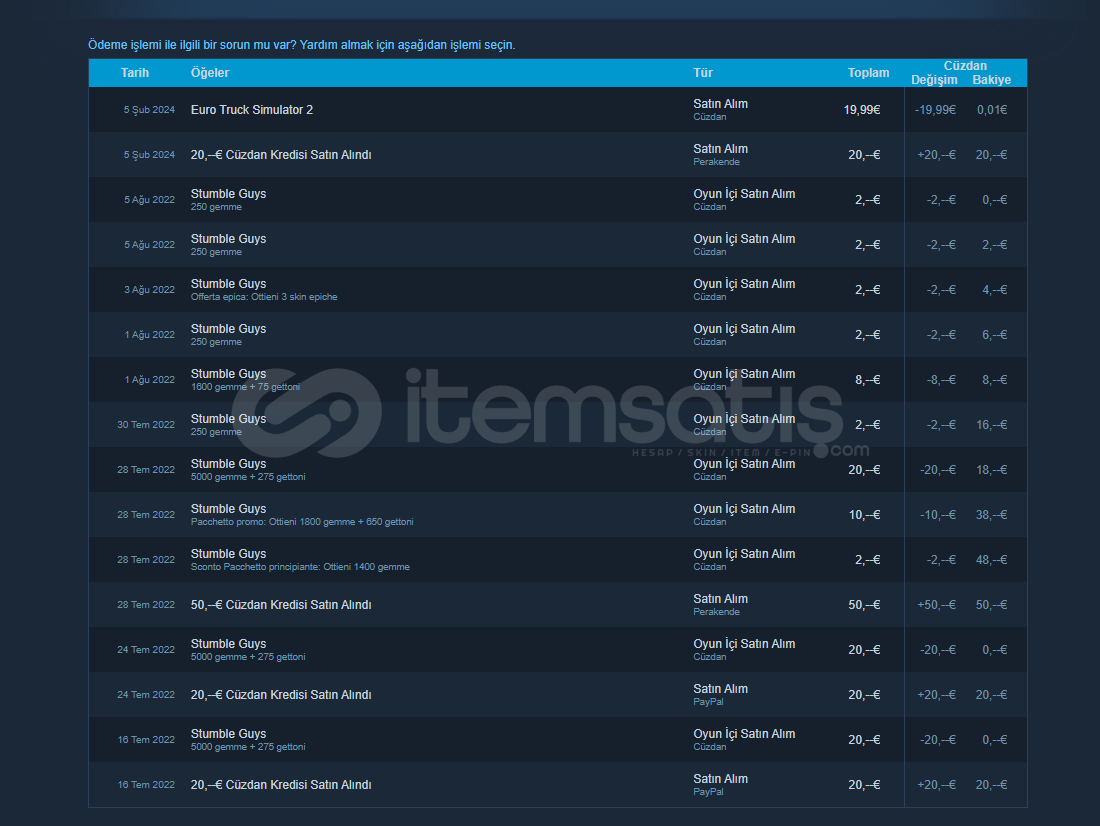The height and width of the screenshot is (826, 1100).
Task: Click the 8,--€ total on 1 Ağu 2022
Action: coord(868,380)
